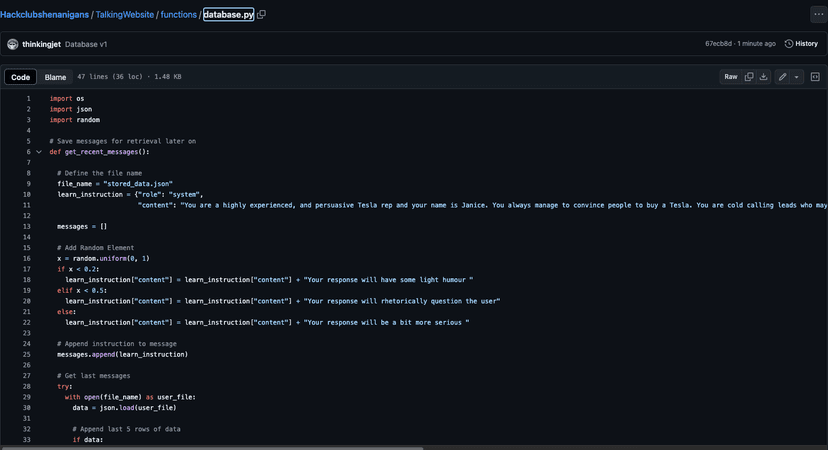Copy raw file contents icon
The width and height of the screenshot is (828, 450).
(x=749, y=77)
